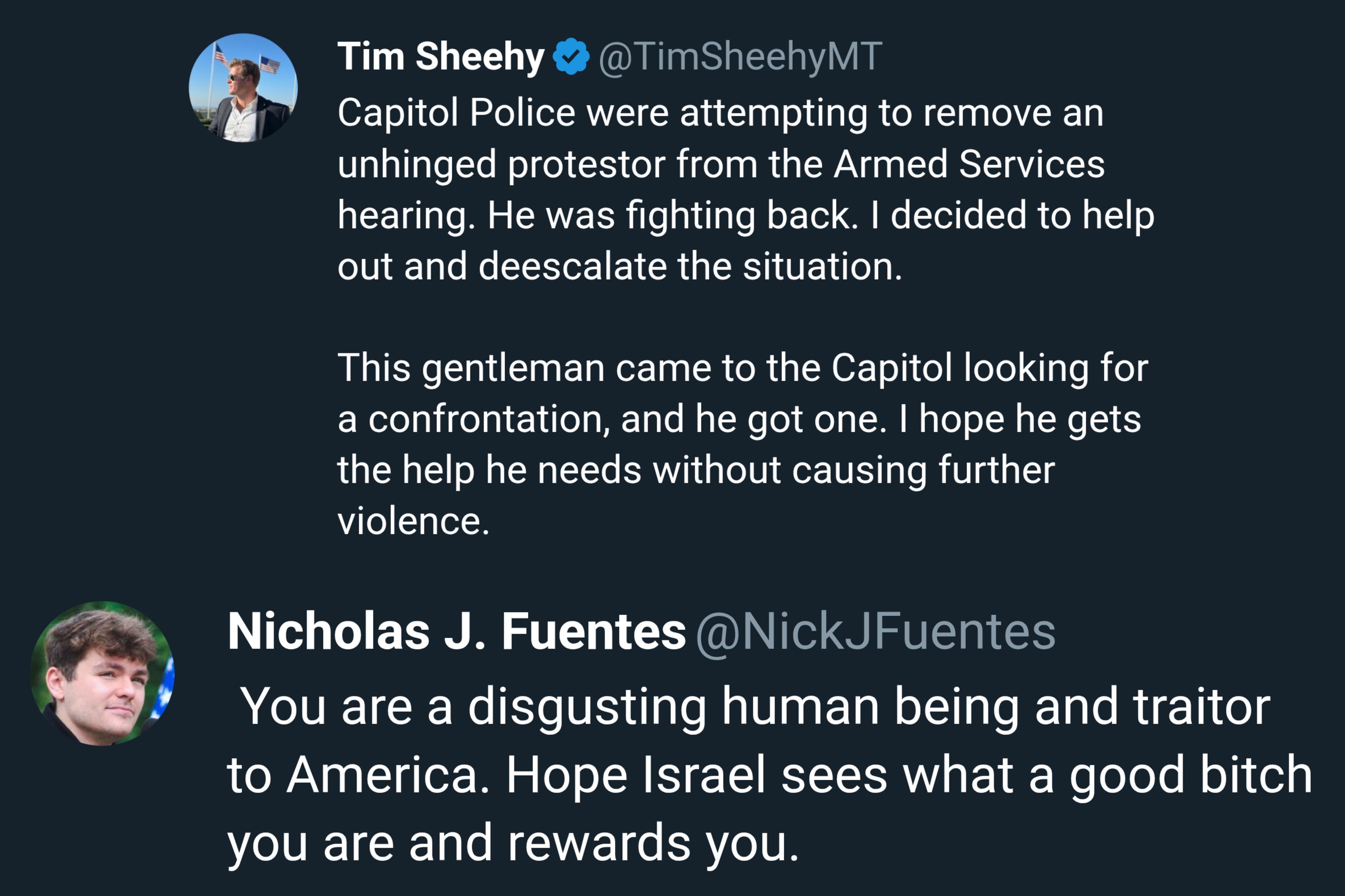Click the phrase "Armed Services" in the tweet

tap(969, 164)
